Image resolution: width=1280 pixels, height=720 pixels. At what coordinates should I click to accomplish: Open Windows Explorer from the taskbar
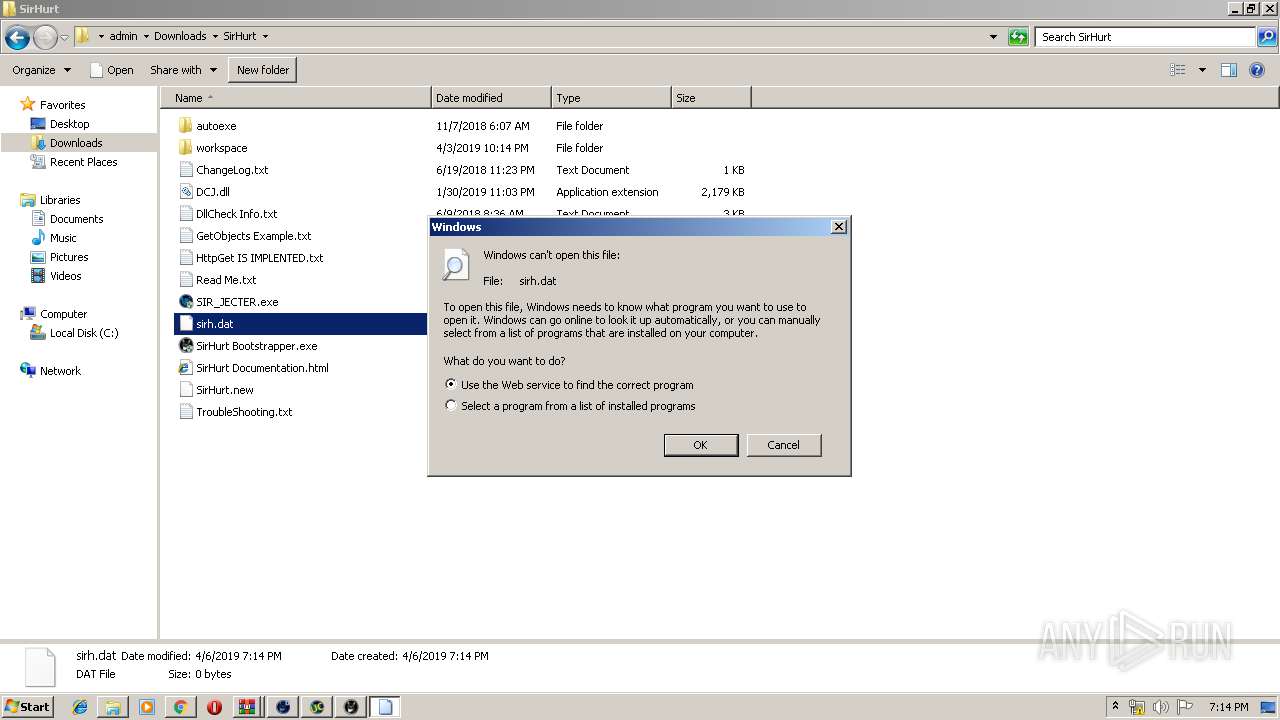(x=113, y=707)
